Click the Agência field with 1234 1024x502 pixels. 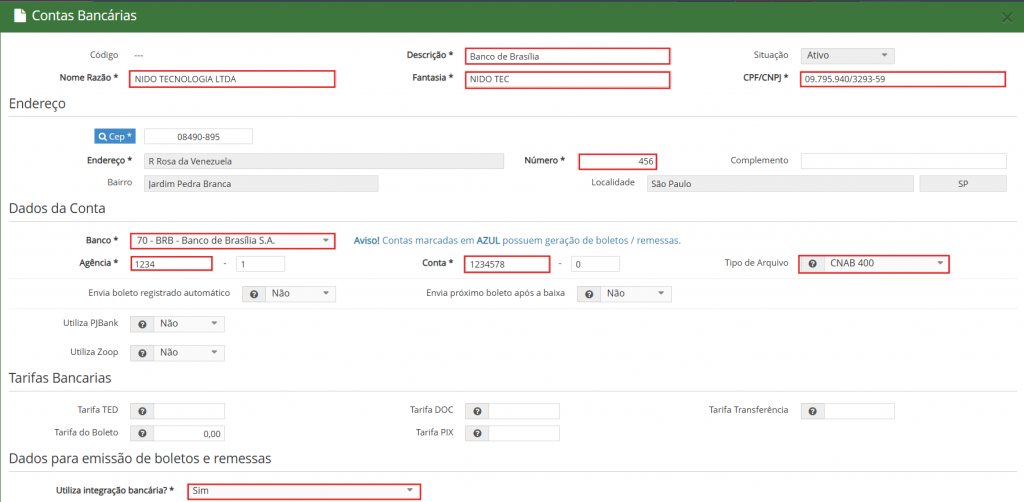[171, 264]
